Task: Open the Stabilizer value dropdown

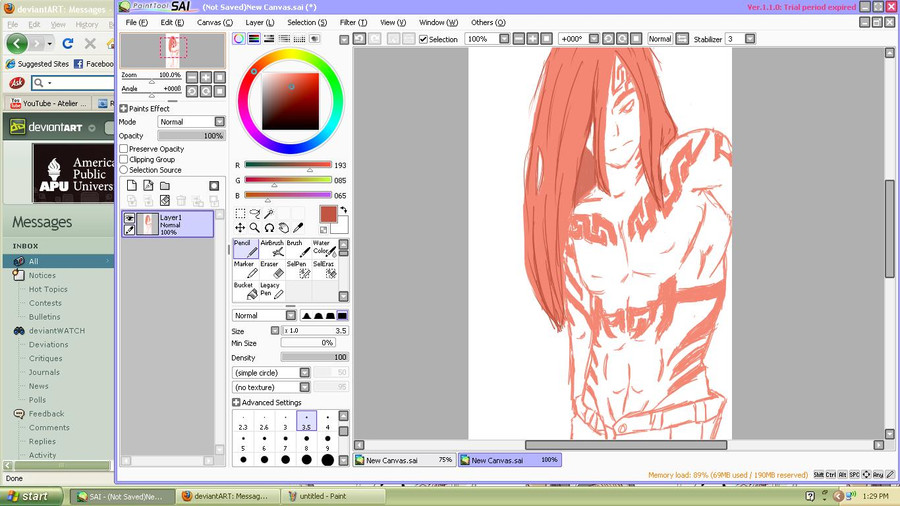Action: (x=750, y=38)
